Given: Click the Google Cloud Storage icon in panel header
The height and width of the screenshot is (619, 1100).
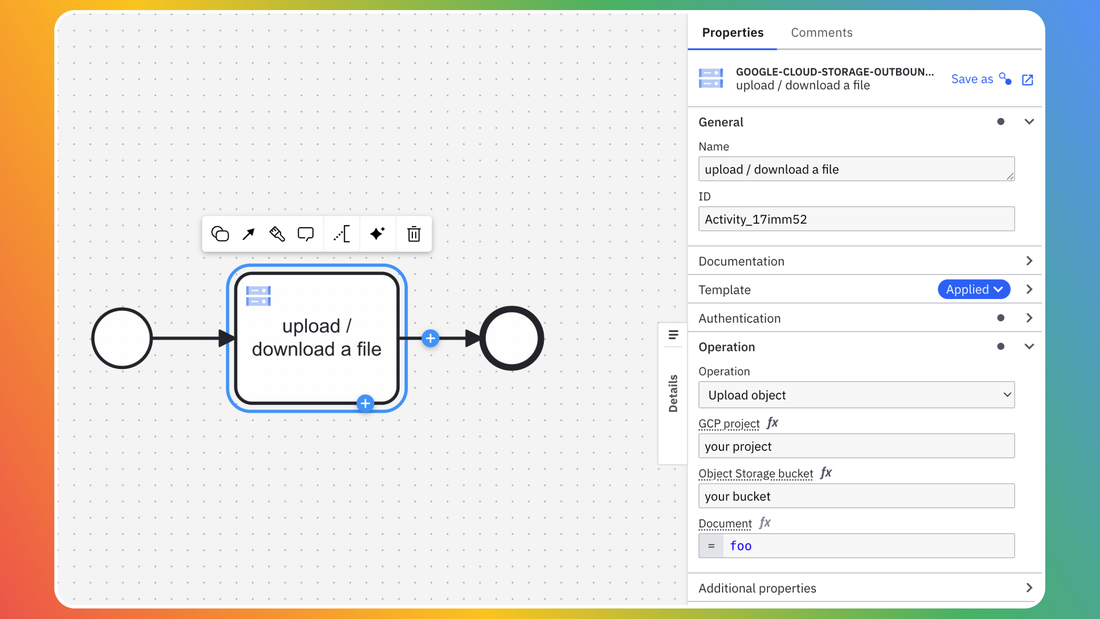Looking at the screenshot, I should (711, 78).
